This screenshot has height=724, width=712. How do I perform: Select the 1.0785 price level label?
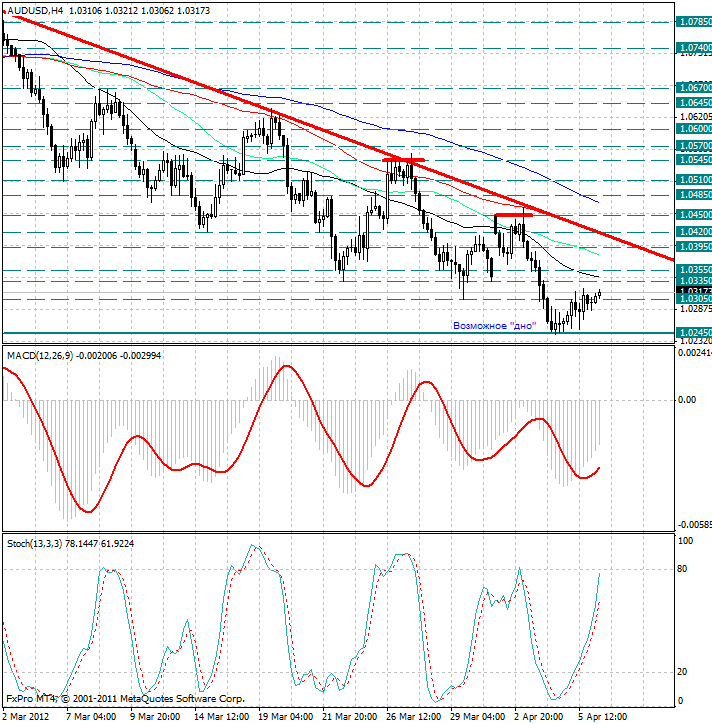coord(694,22)
